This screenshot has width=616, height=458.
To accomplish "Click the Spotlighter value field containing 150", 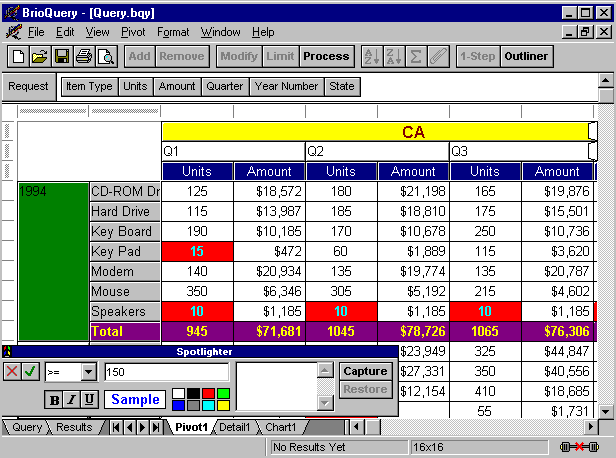I will [x=167, y=372].
